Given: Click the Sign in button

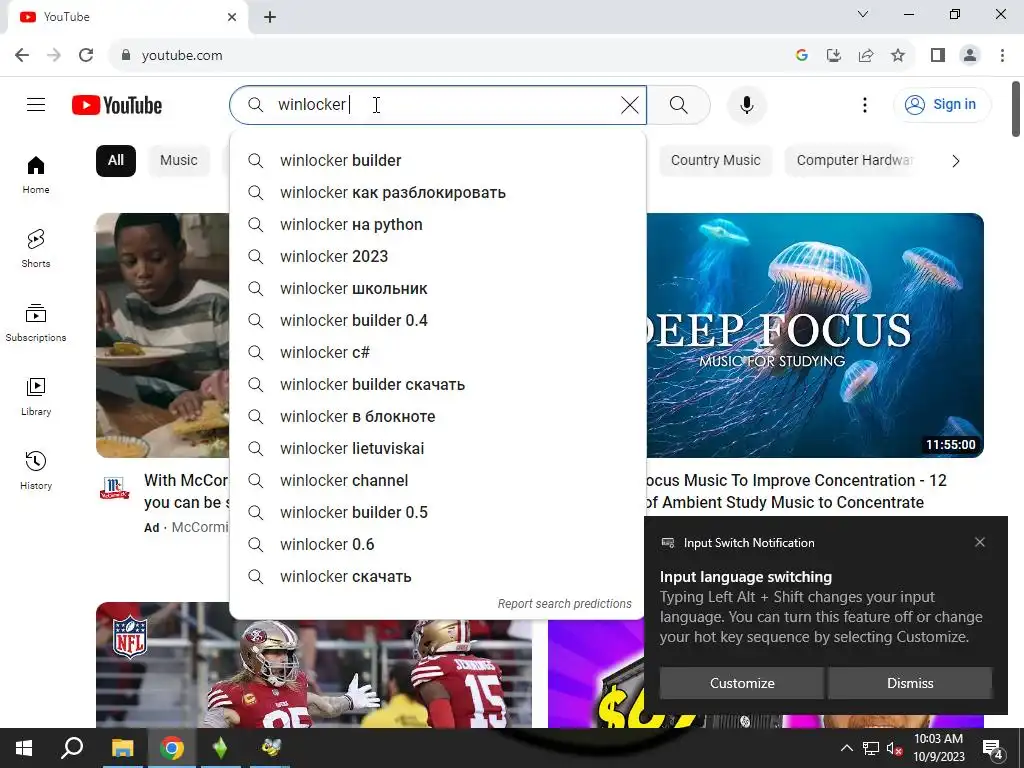Looking at the screenshot, I should [x=942, y=104].
